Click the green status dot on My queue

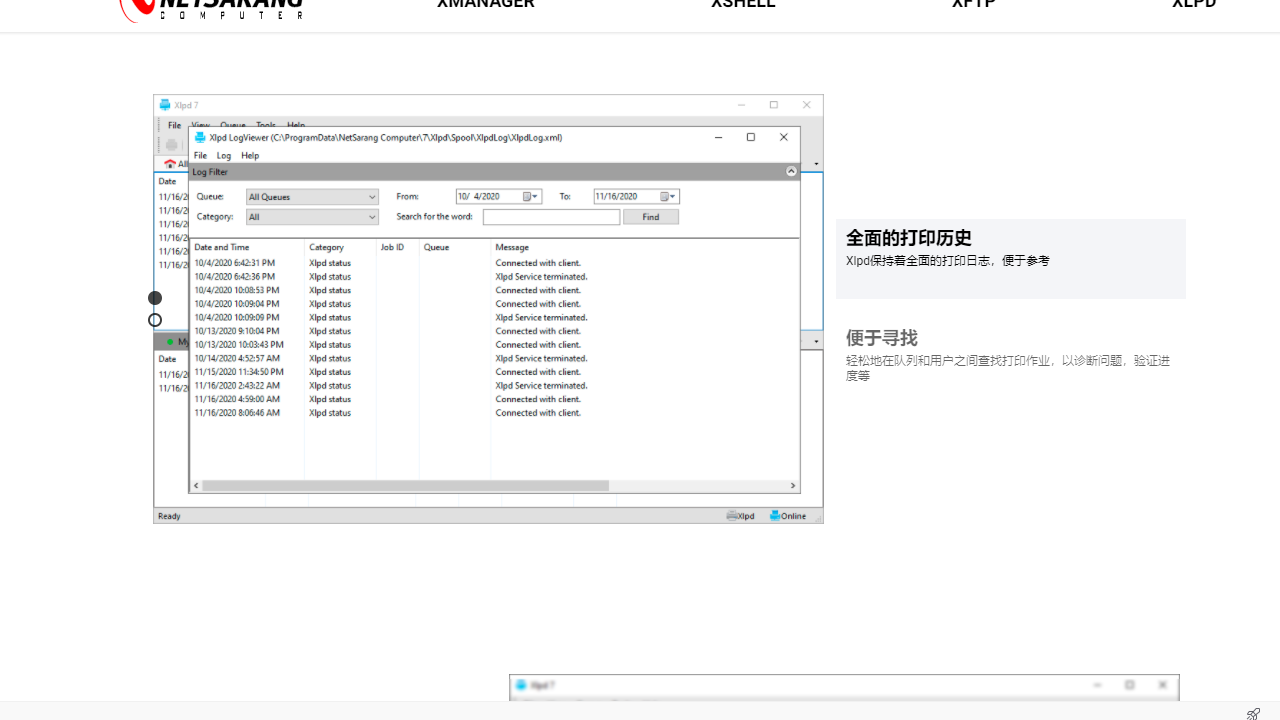[x=170, y=340]
